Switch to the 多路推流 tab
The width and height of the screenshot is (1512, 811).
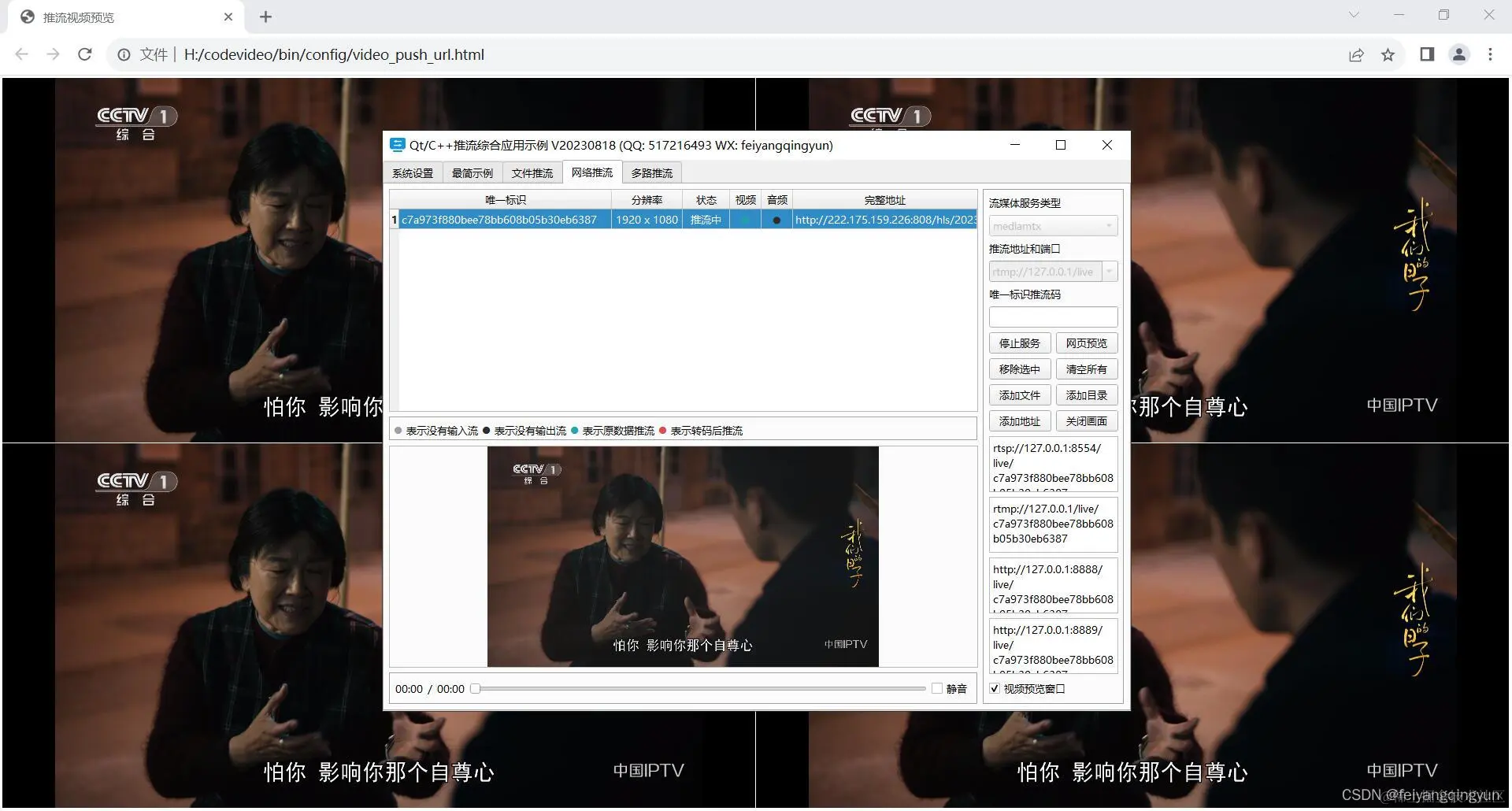point(652,172)
